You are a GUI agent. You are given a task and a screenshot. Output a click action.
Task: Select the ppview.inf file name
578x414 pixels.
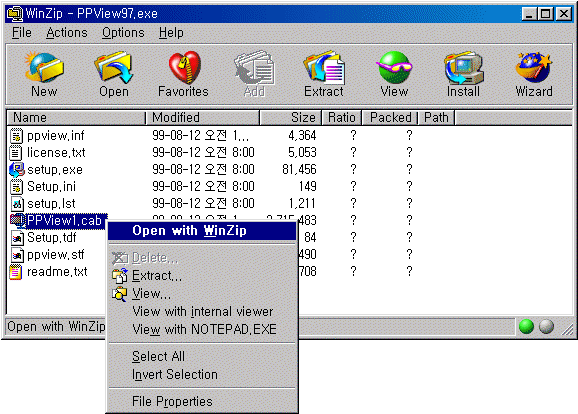pos(56,136)
